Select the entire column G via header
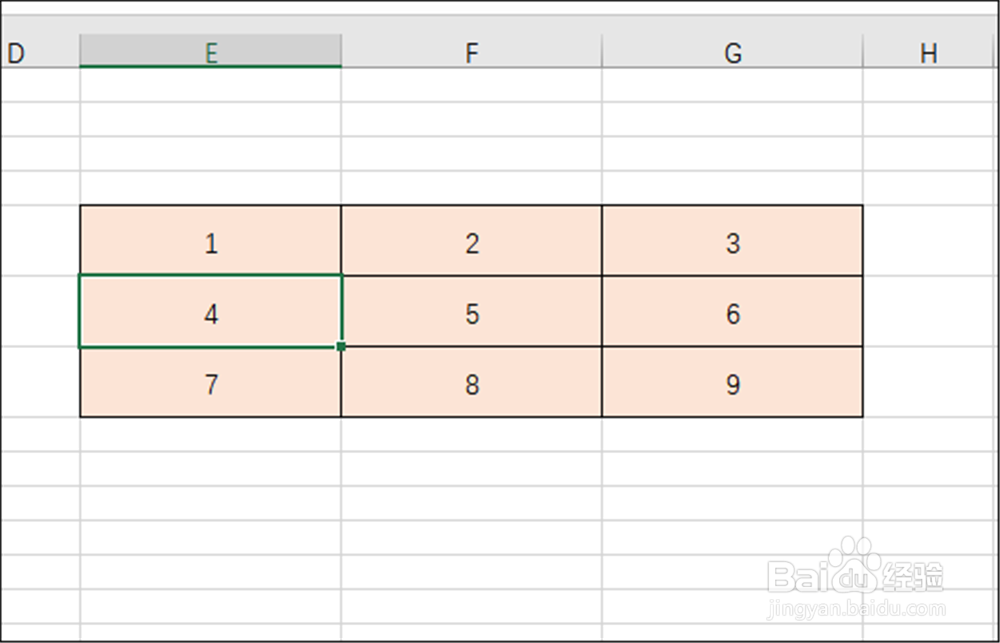1000x643 pixels. pyautogui.click(x=732, y=53)
